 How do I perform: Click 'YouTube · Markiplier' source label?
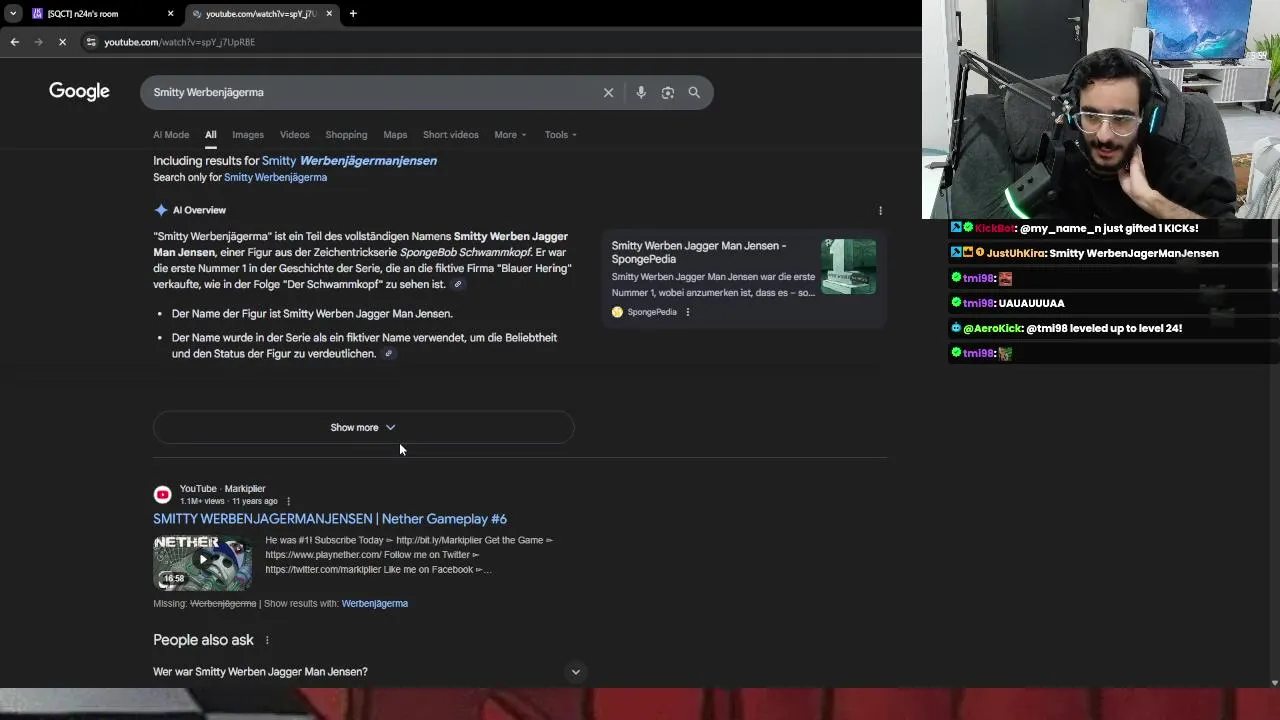click(222, 489)
